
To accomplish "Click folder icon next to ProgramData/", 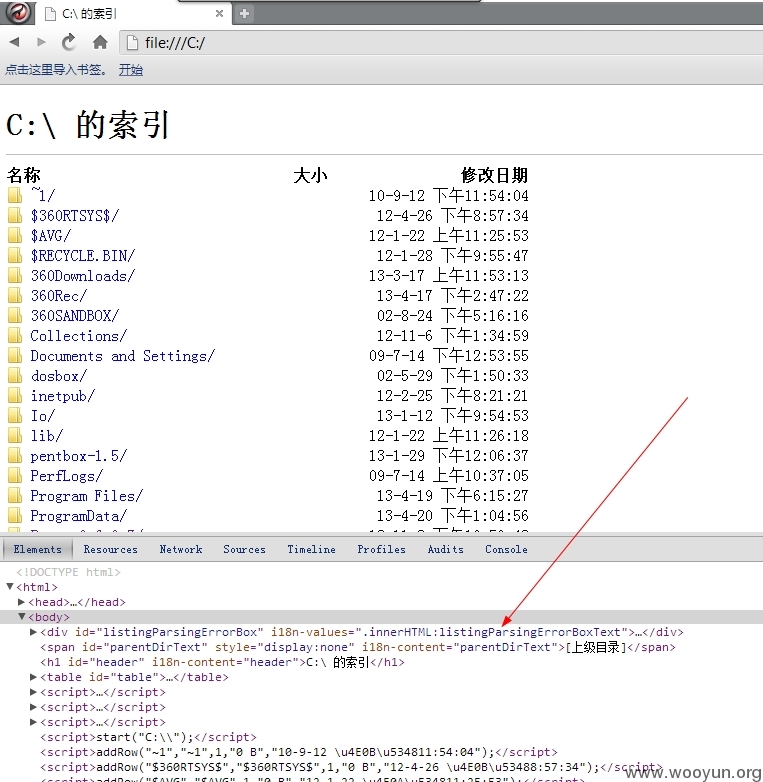I will (x=15, y=515).
